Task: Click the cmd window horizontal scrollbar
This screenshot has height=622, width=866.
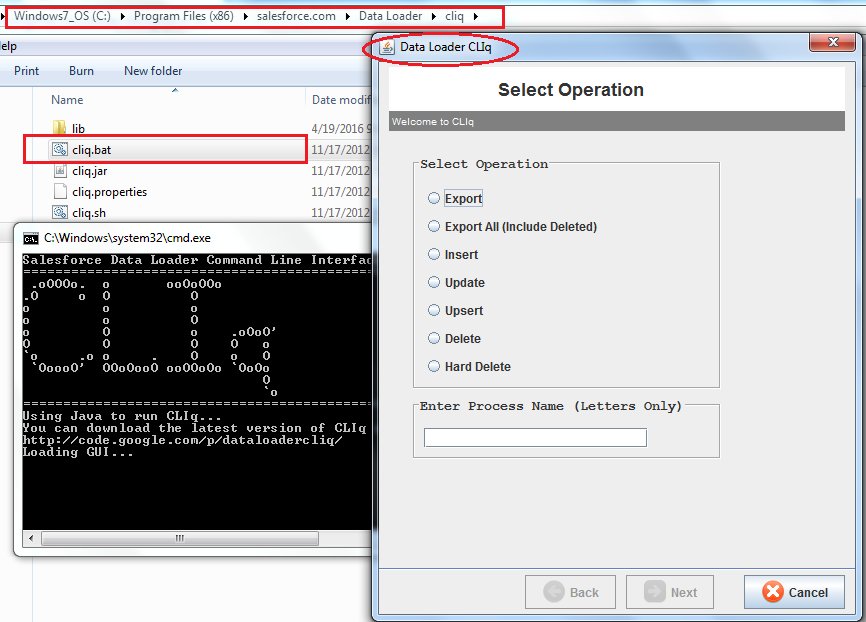Action: point(177,538)
